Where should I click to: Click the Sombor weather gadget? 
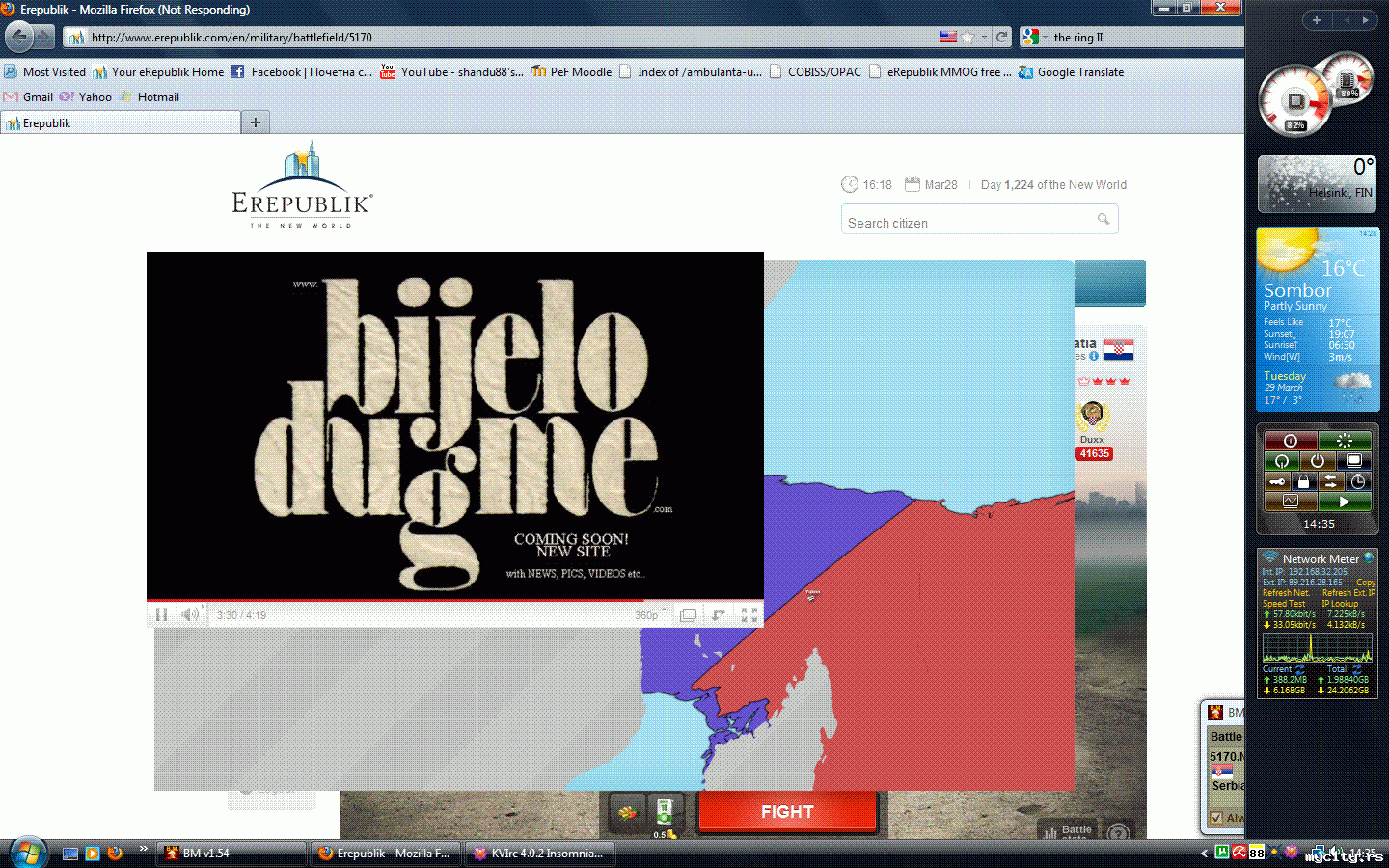1318,319
